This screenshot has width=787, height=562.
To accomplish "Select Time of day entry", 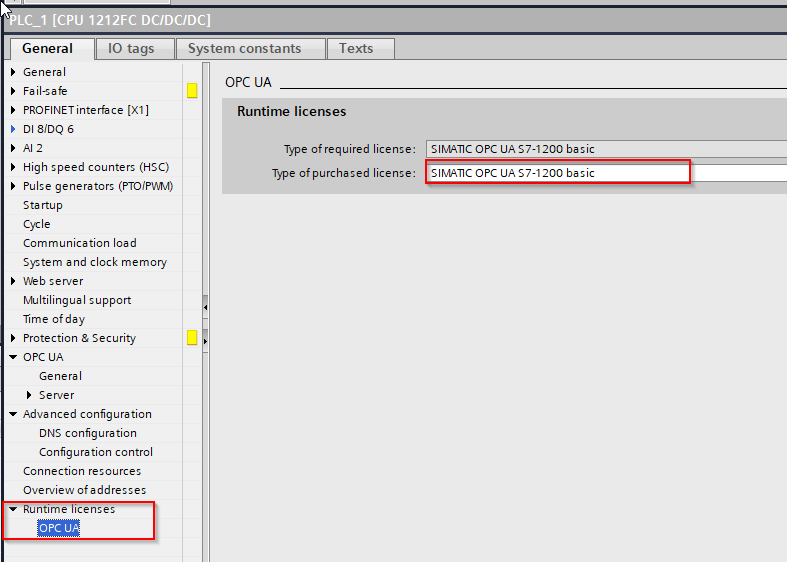I will 54,320.
